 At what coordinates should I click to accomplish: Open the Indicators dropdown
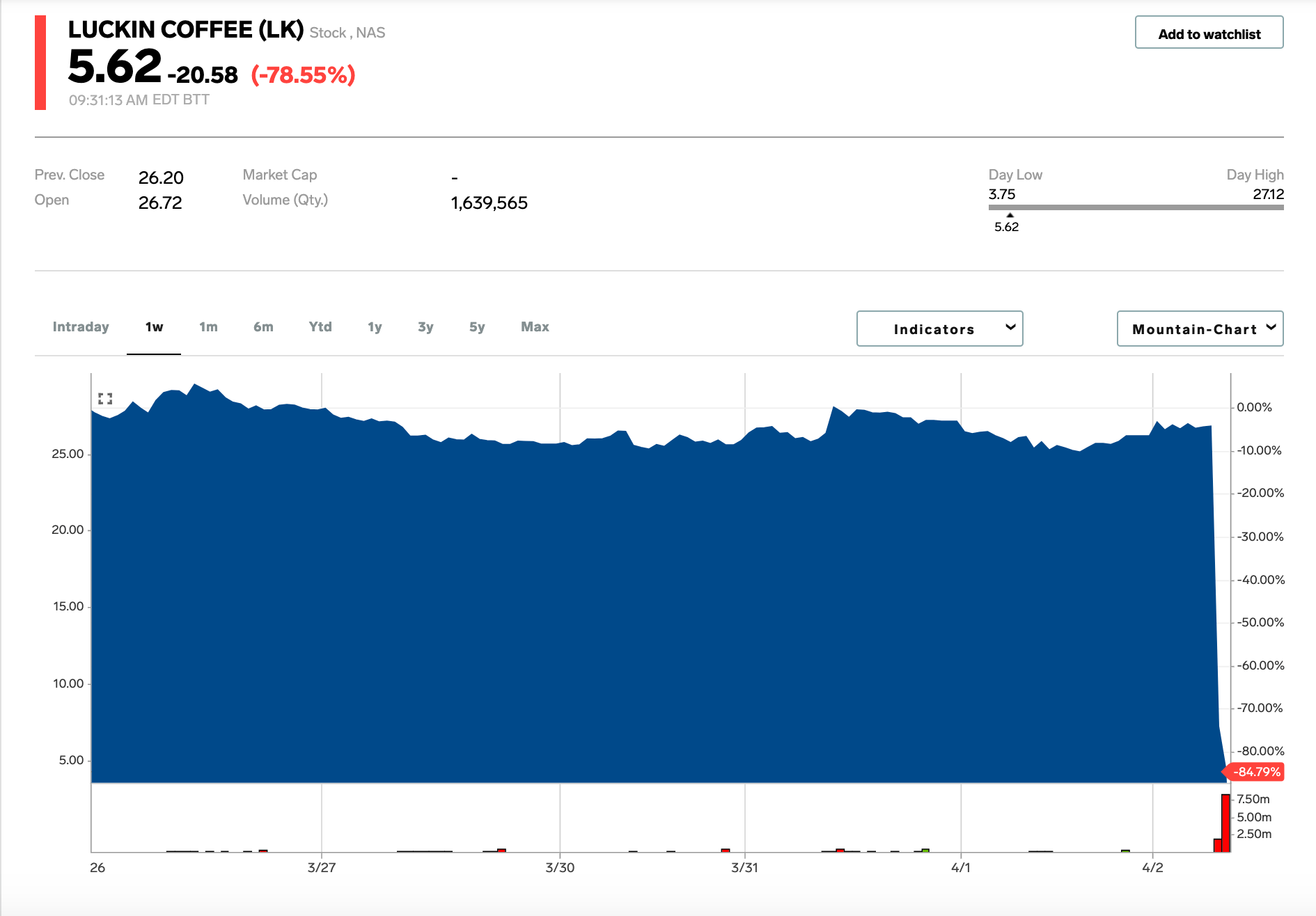coord(939,329)
